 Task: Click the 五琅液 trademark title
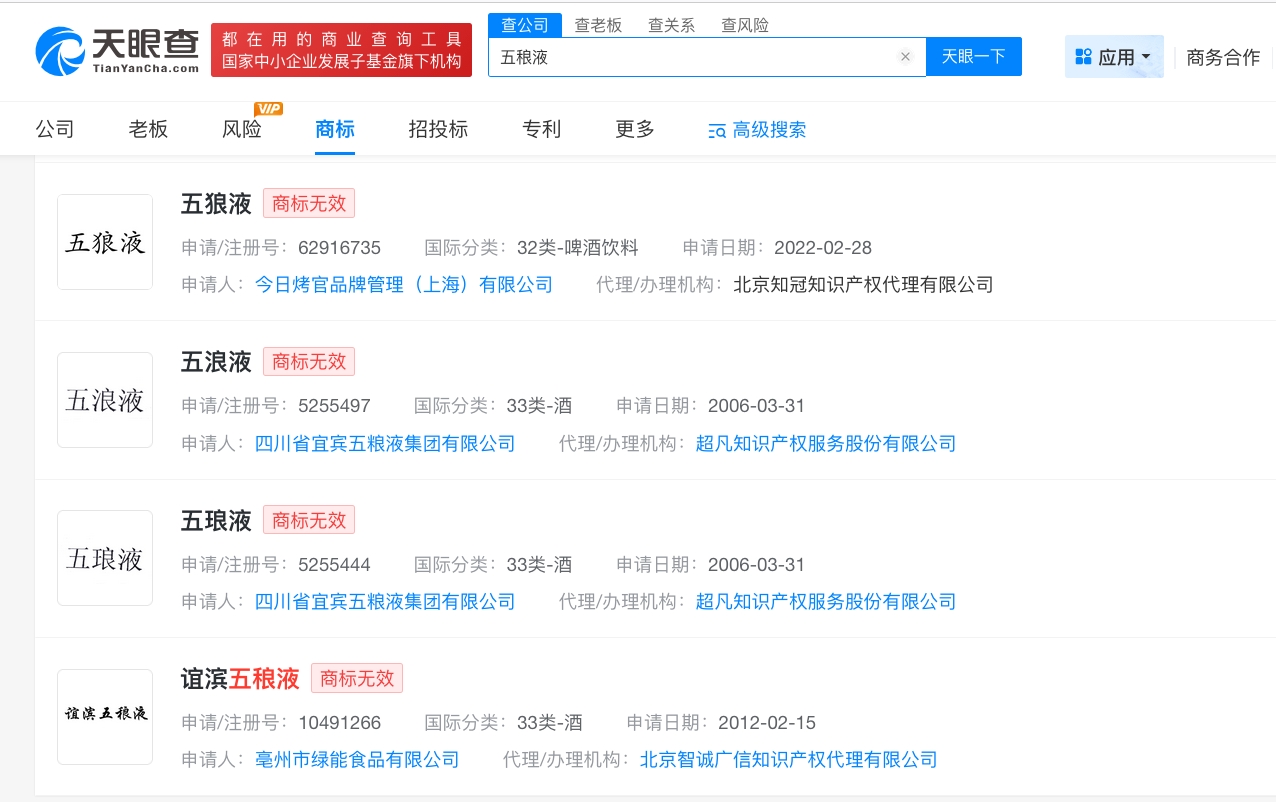point(216,521)
